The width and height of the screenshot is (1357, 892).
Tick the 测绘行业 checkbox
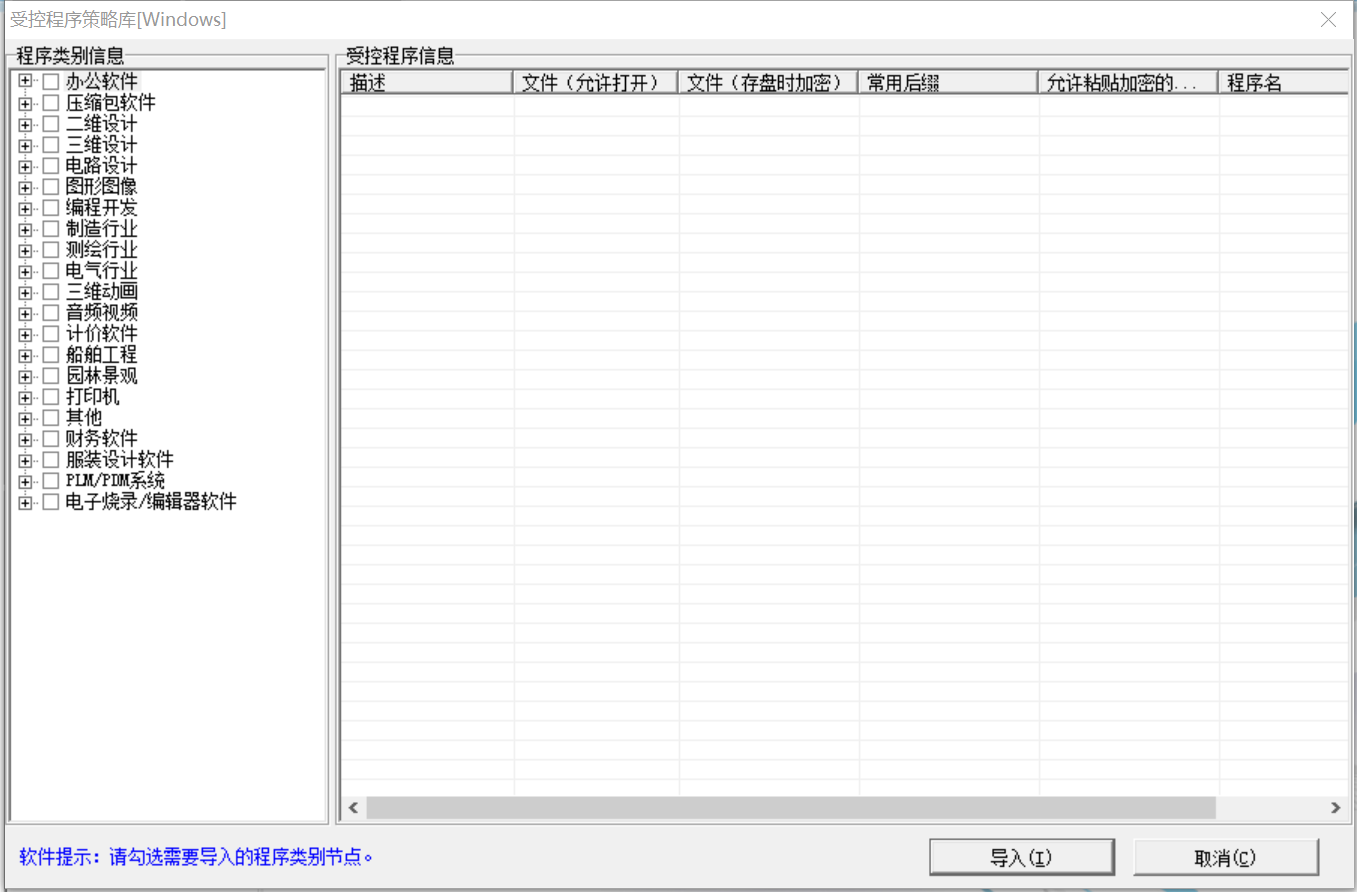(x=51, y=250)
